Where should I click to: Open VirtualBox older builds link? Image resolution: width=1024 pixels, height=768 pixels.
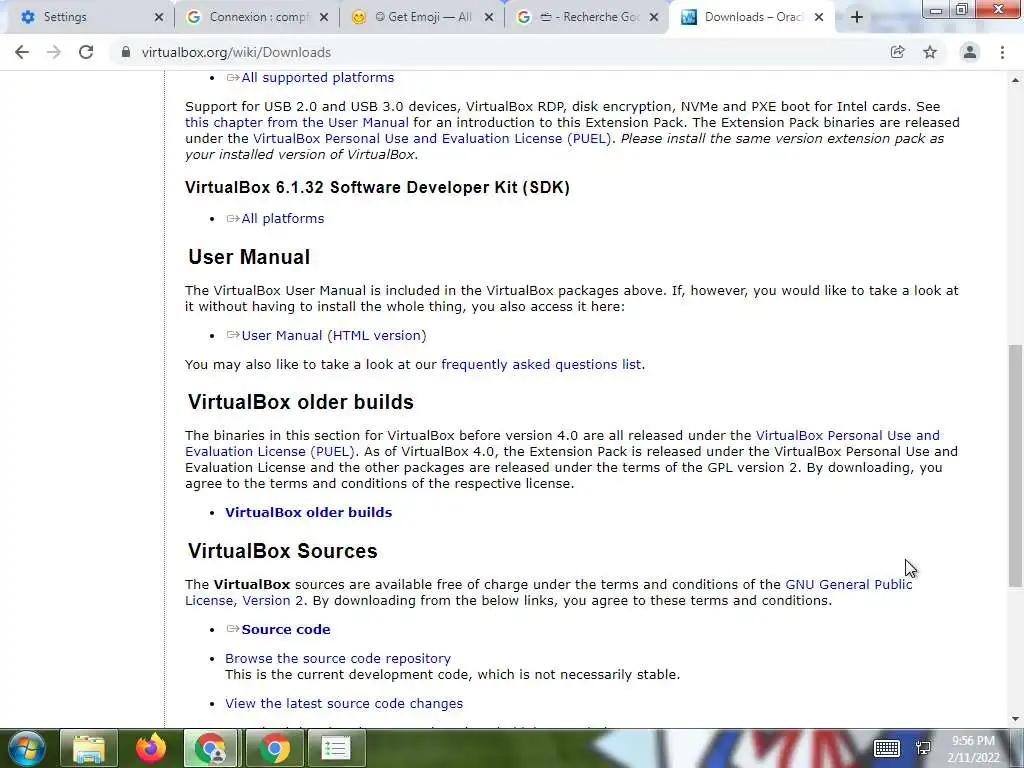pos(308,512)
